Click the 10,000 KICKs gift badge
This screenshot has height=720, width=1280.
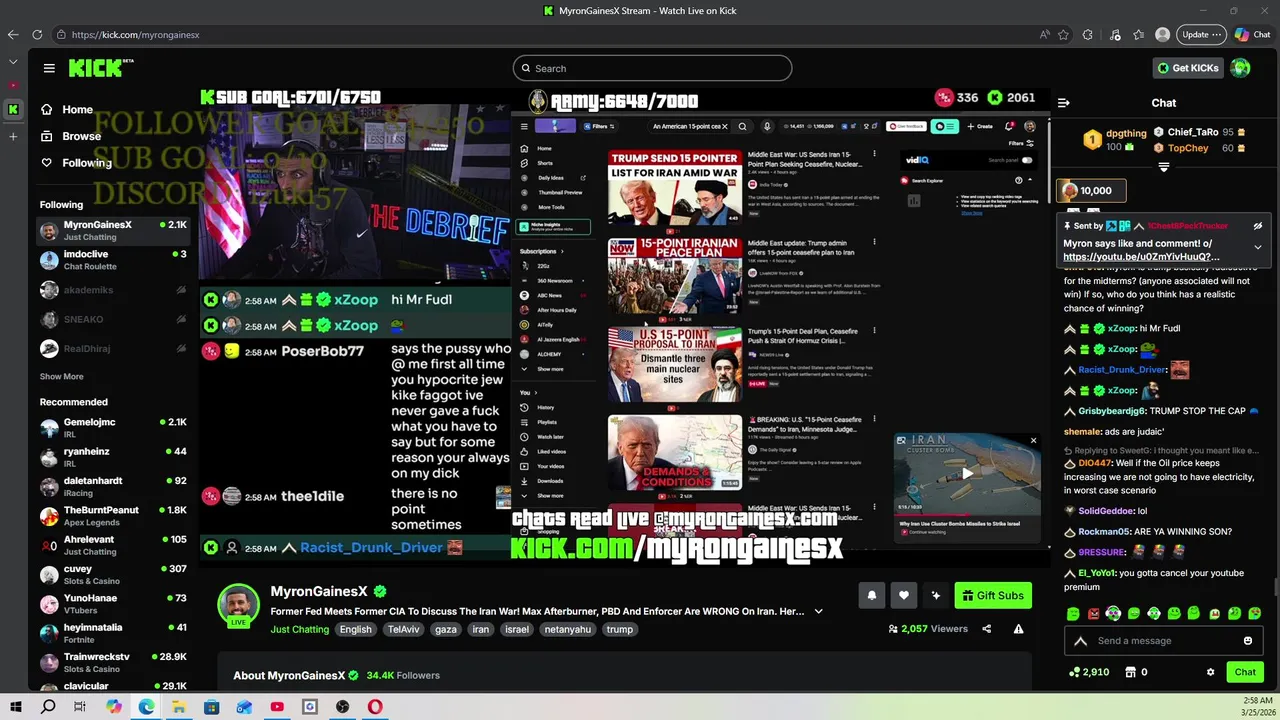1091,190
